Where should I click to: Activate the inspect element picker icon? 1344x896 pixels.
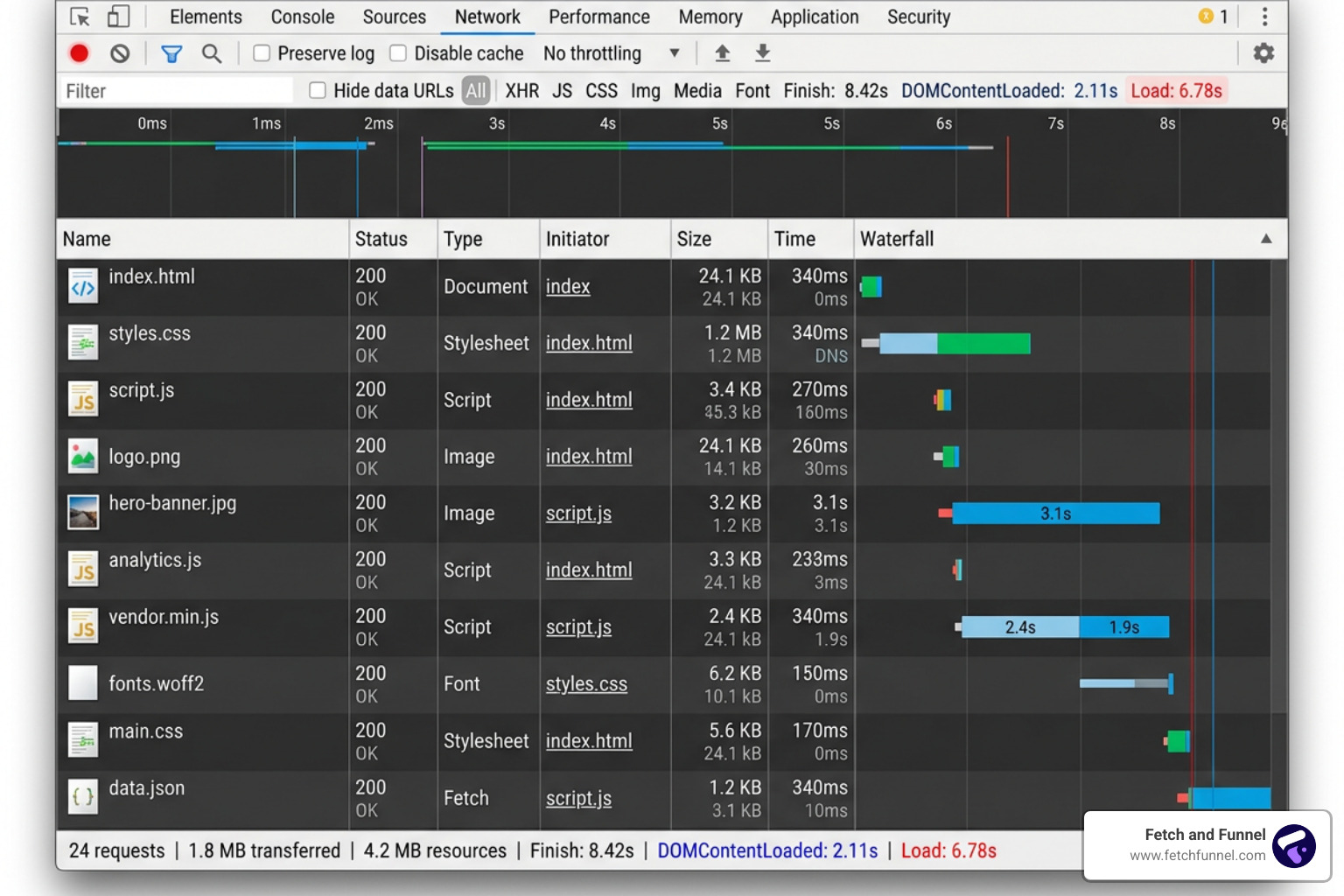(80, 17)
